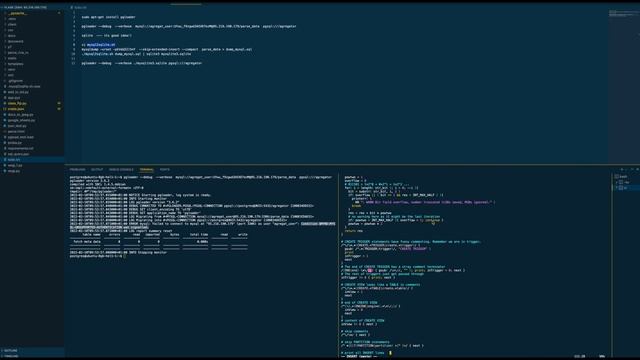
Task: Open .gitignore file in explorer
Action: [16, 81]
